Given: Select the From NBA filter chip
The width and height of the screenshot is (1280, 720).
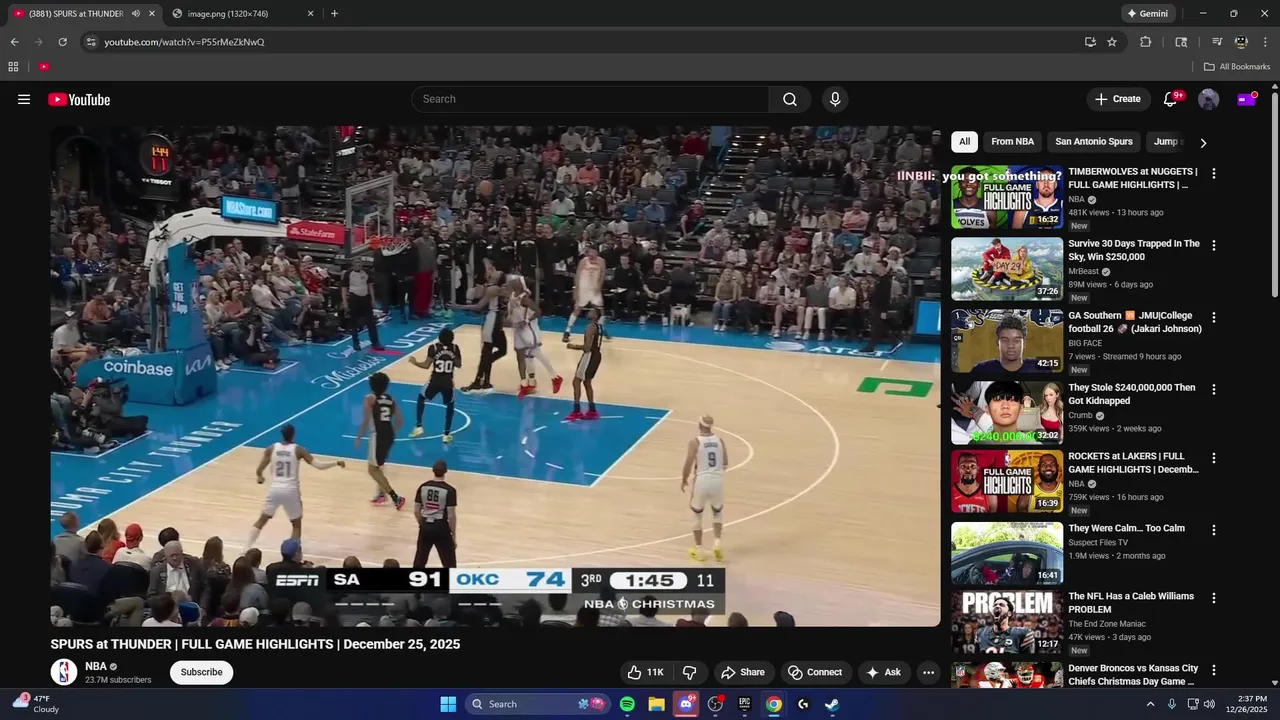Looking at the screenshot, I should [1012, 142].
